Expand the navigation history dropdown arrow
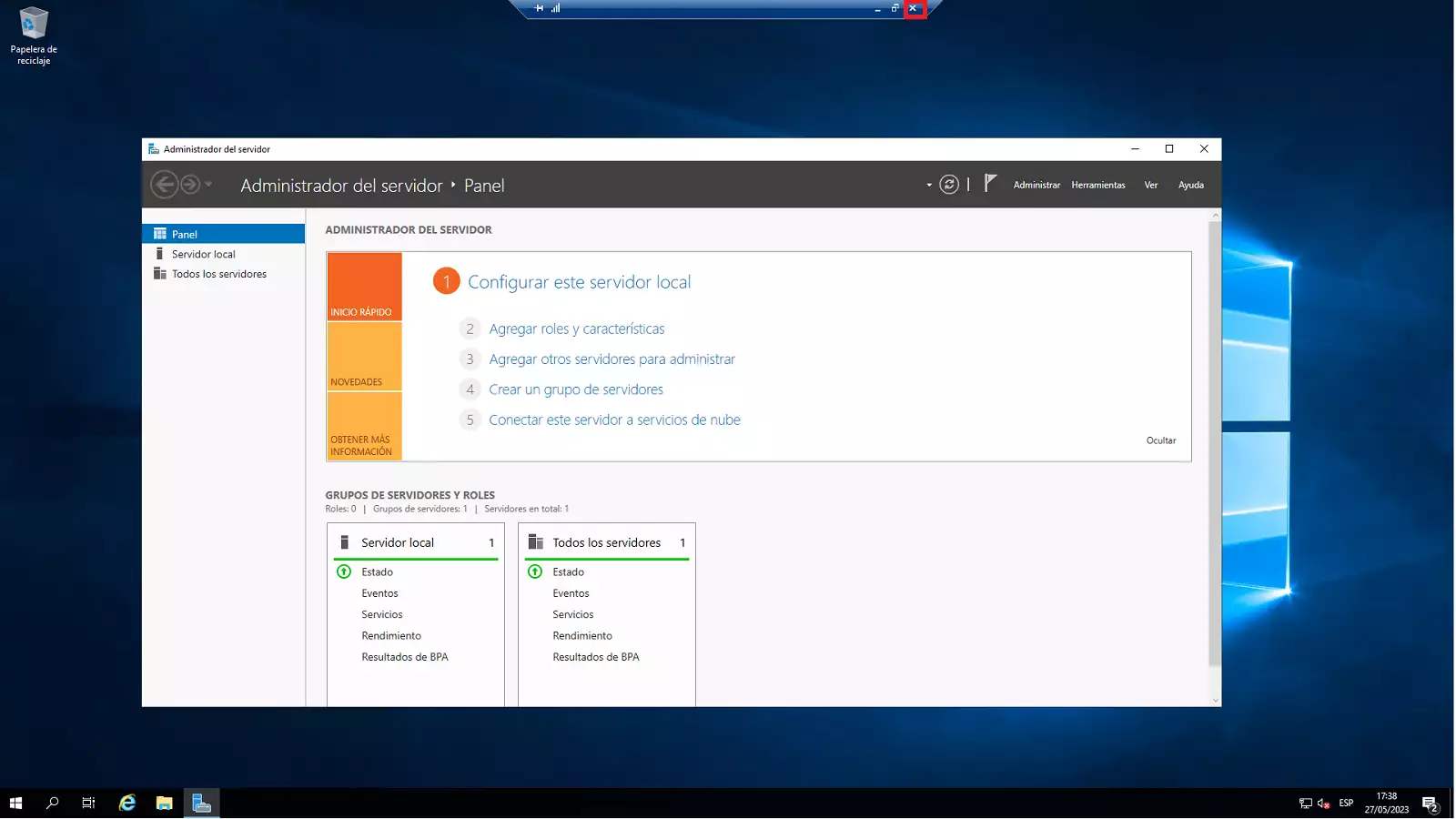The image size is (1456, 819). point(208,185)
